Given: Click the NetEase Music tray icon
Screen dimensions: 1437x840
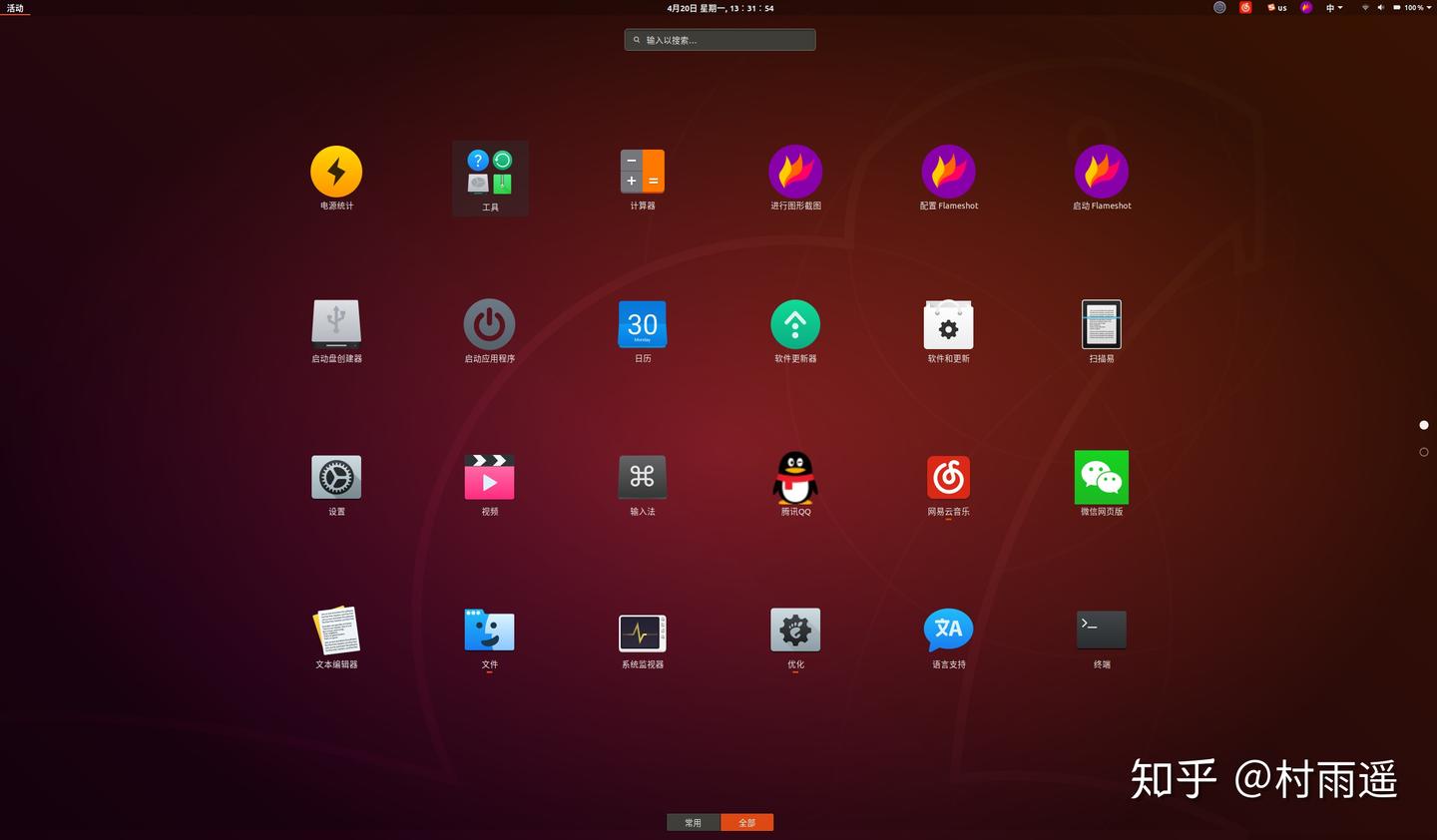Looking at the screenshot, I should tap(1245, 8).
